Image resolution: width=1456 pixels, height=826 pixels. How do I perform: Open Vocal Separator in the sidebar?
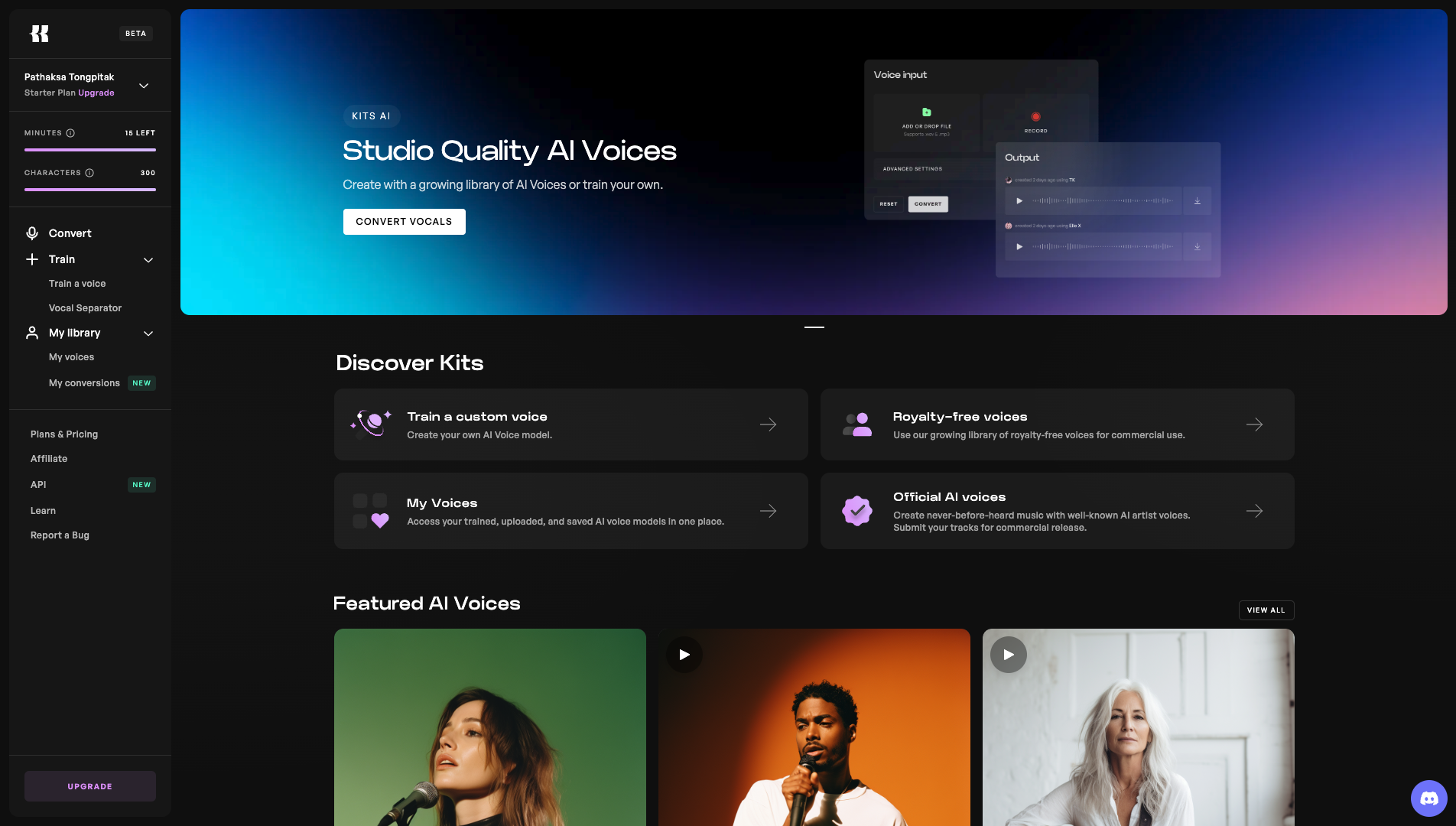click(85, 308)
